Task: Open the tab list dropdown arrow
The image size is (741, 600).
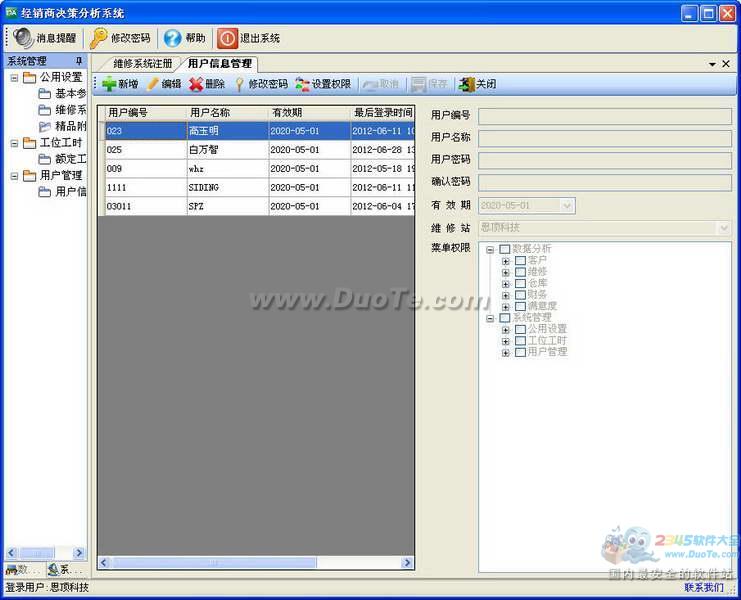Action: 712,64
